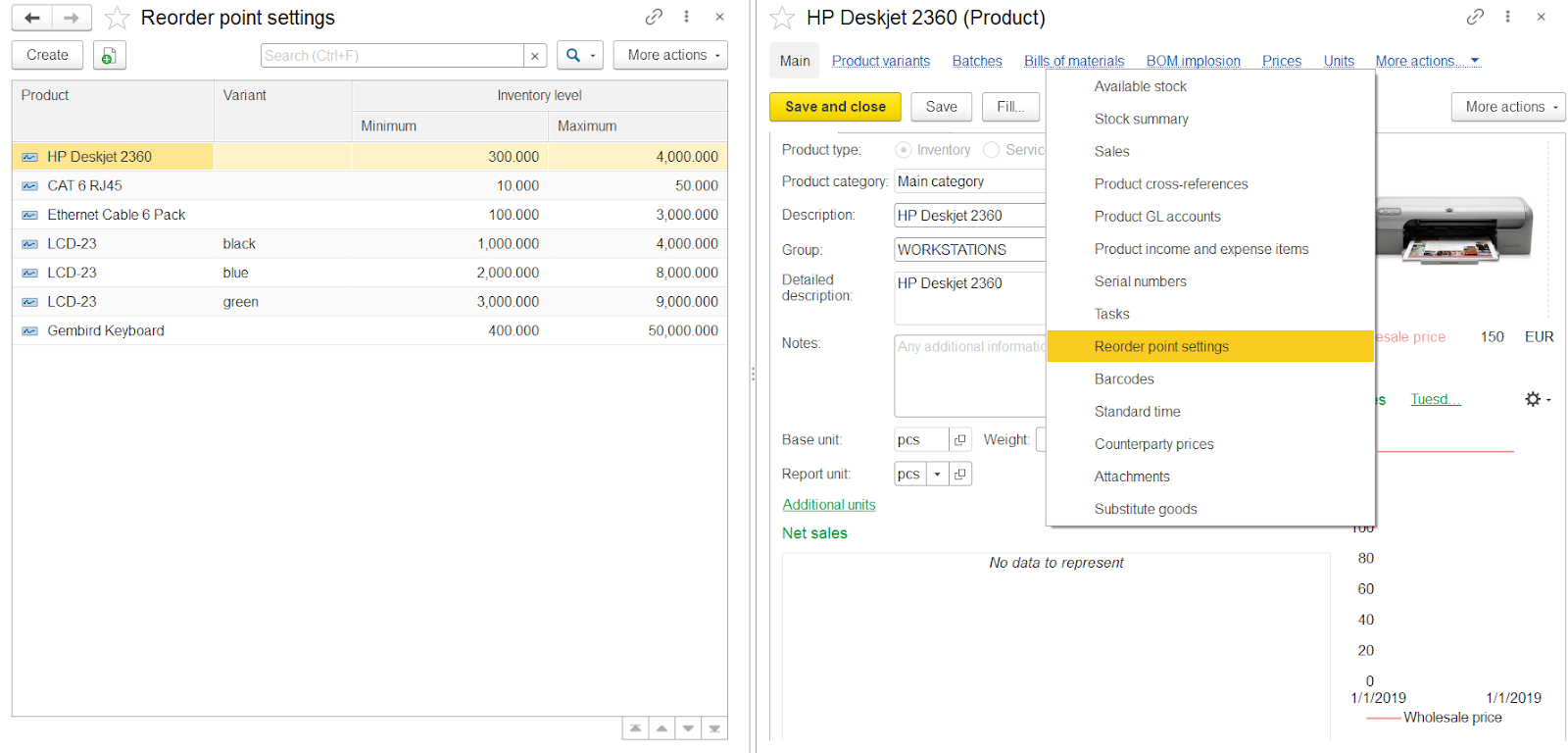Viewport: 1568px width, 753px height.
Task: Expand More actions button beside the printer image
Action: click(x=1508, y=107)
